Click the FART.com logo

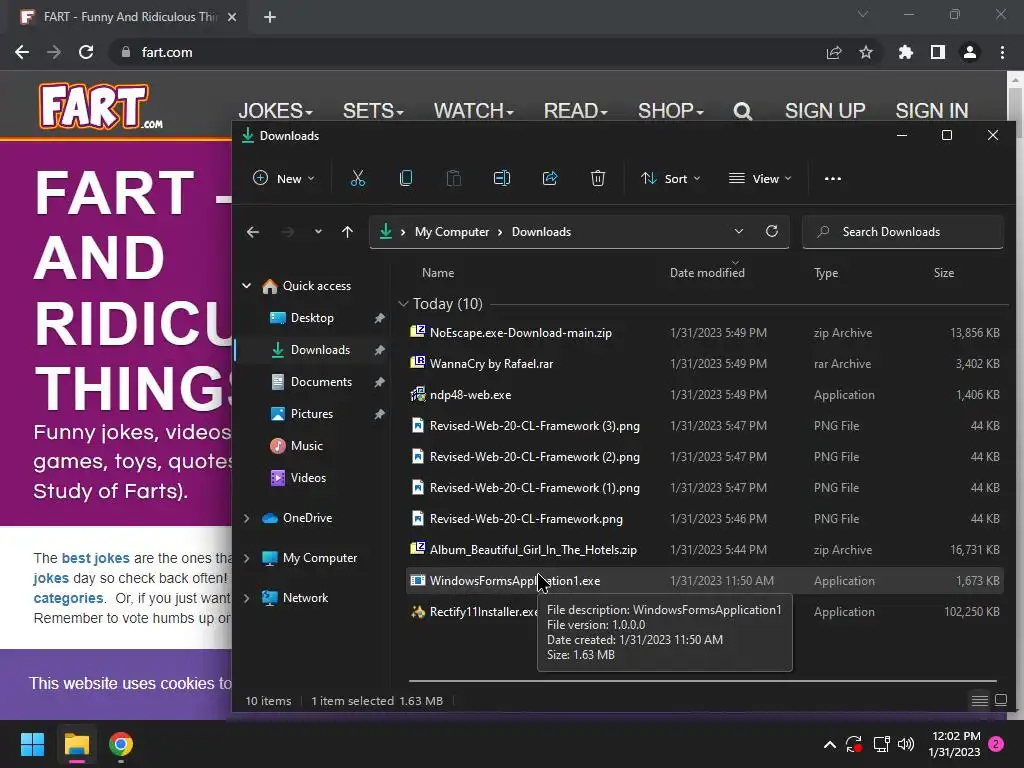(101, 106)
